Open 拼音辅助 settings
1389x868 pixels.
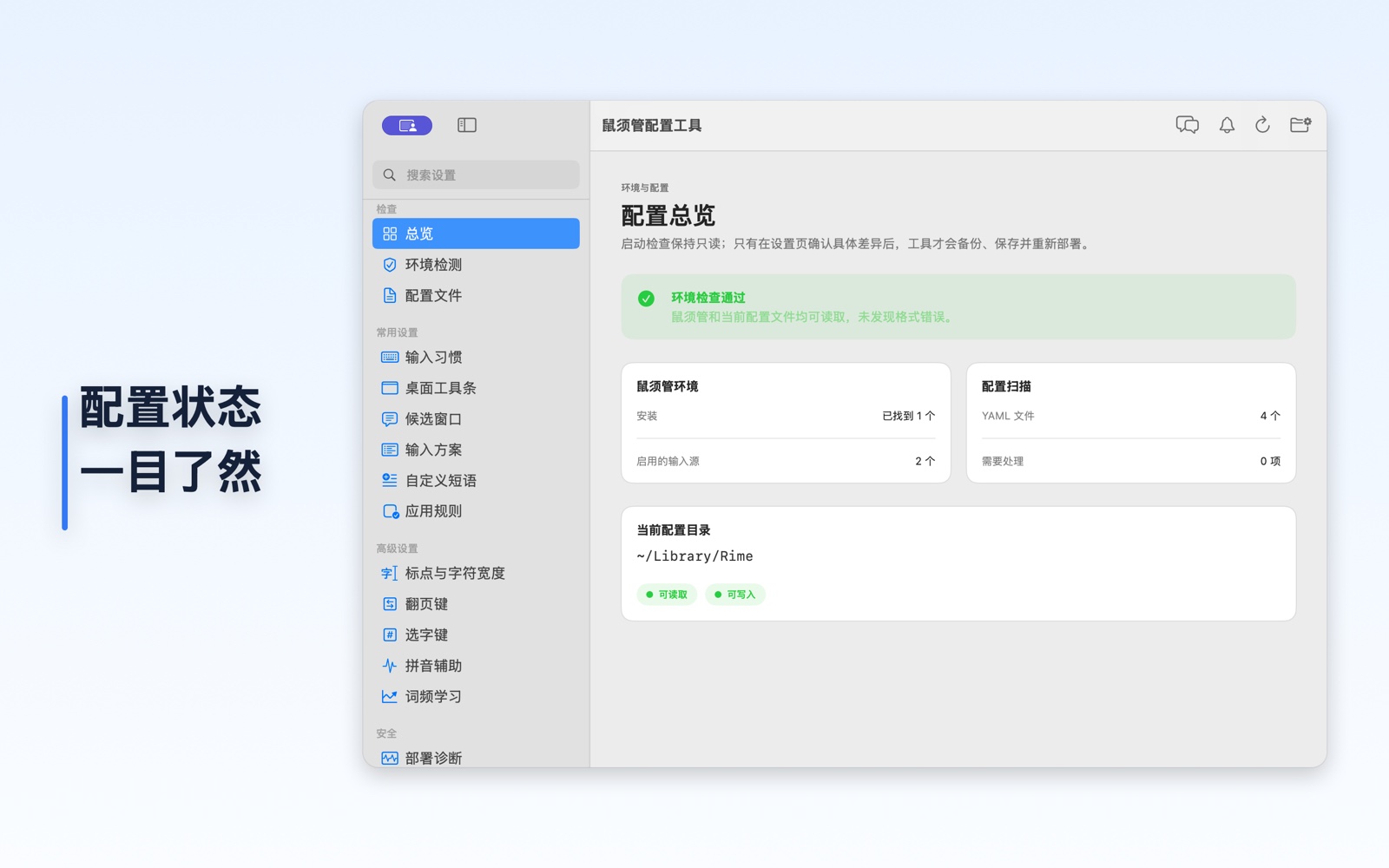point(476,666)
